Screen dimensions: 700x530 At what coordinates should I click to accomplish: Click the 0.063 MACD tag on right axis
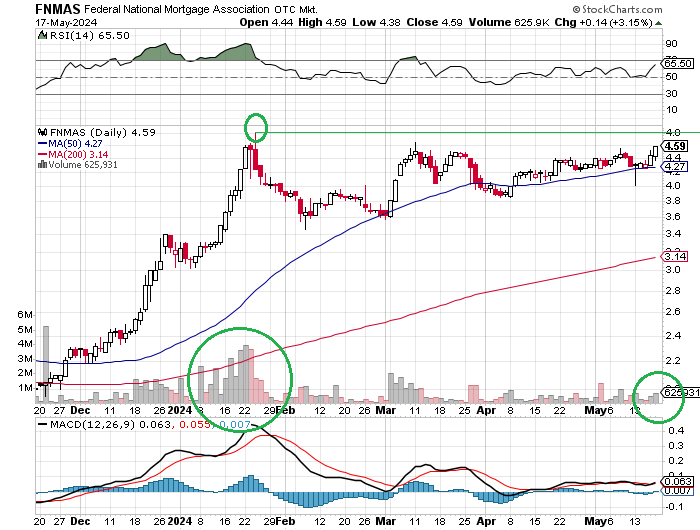[x=678, y=481]
